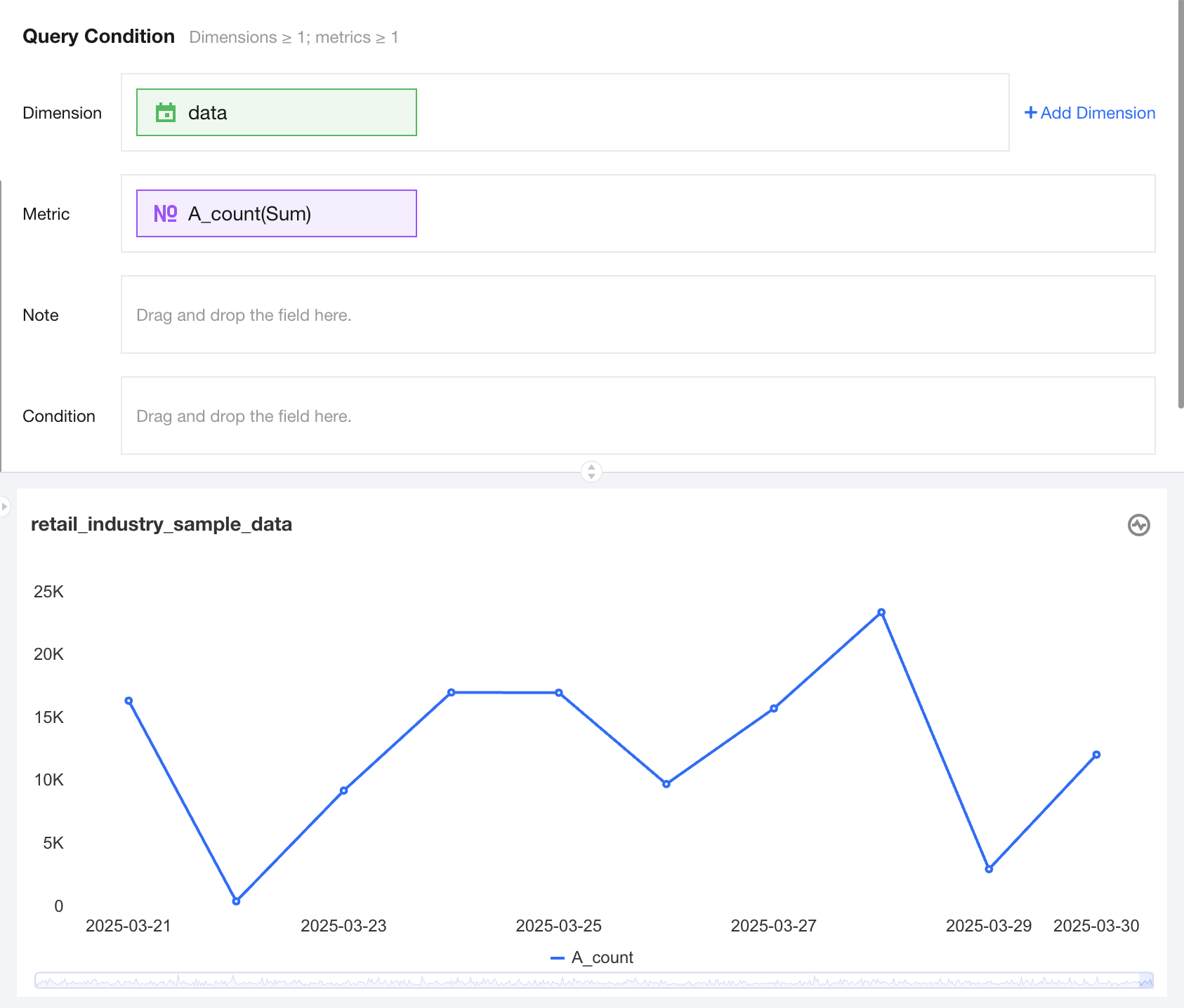This screenshot has width=1184, height=1008.
Task: Toggle A_count series via legend label
Action: point(602,958)
